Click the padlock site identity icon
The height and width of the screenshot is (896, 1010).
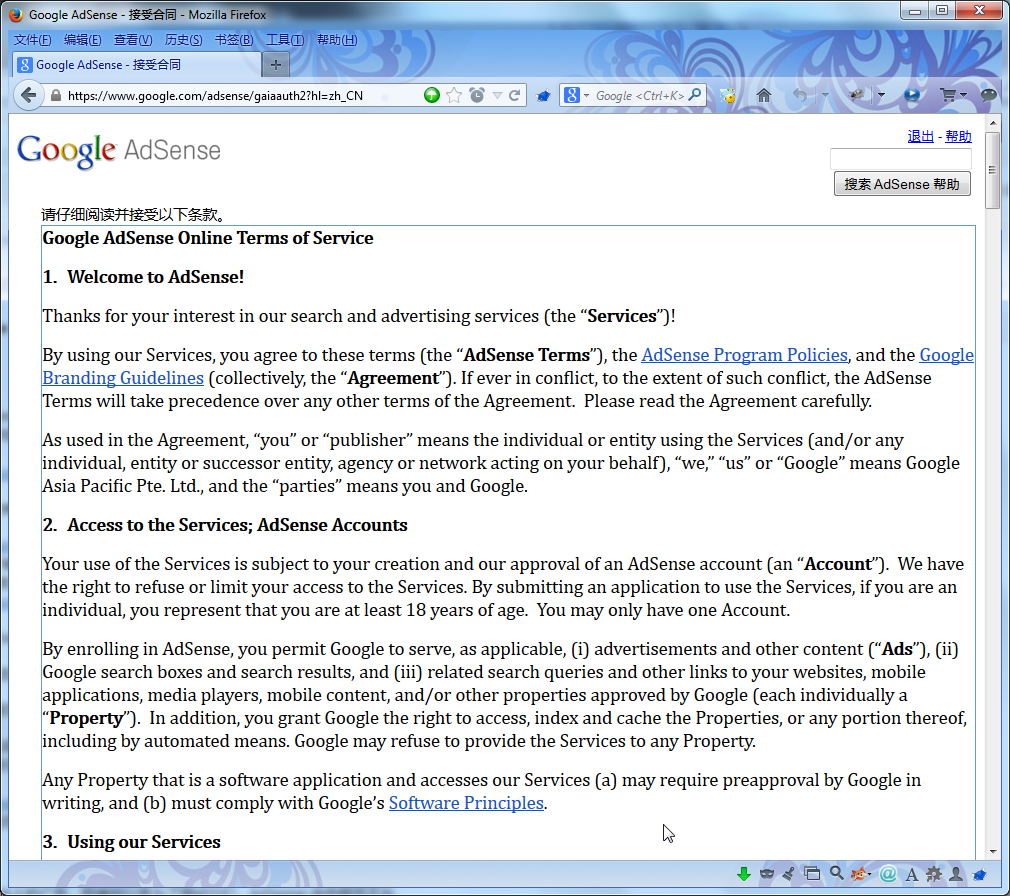56,95
